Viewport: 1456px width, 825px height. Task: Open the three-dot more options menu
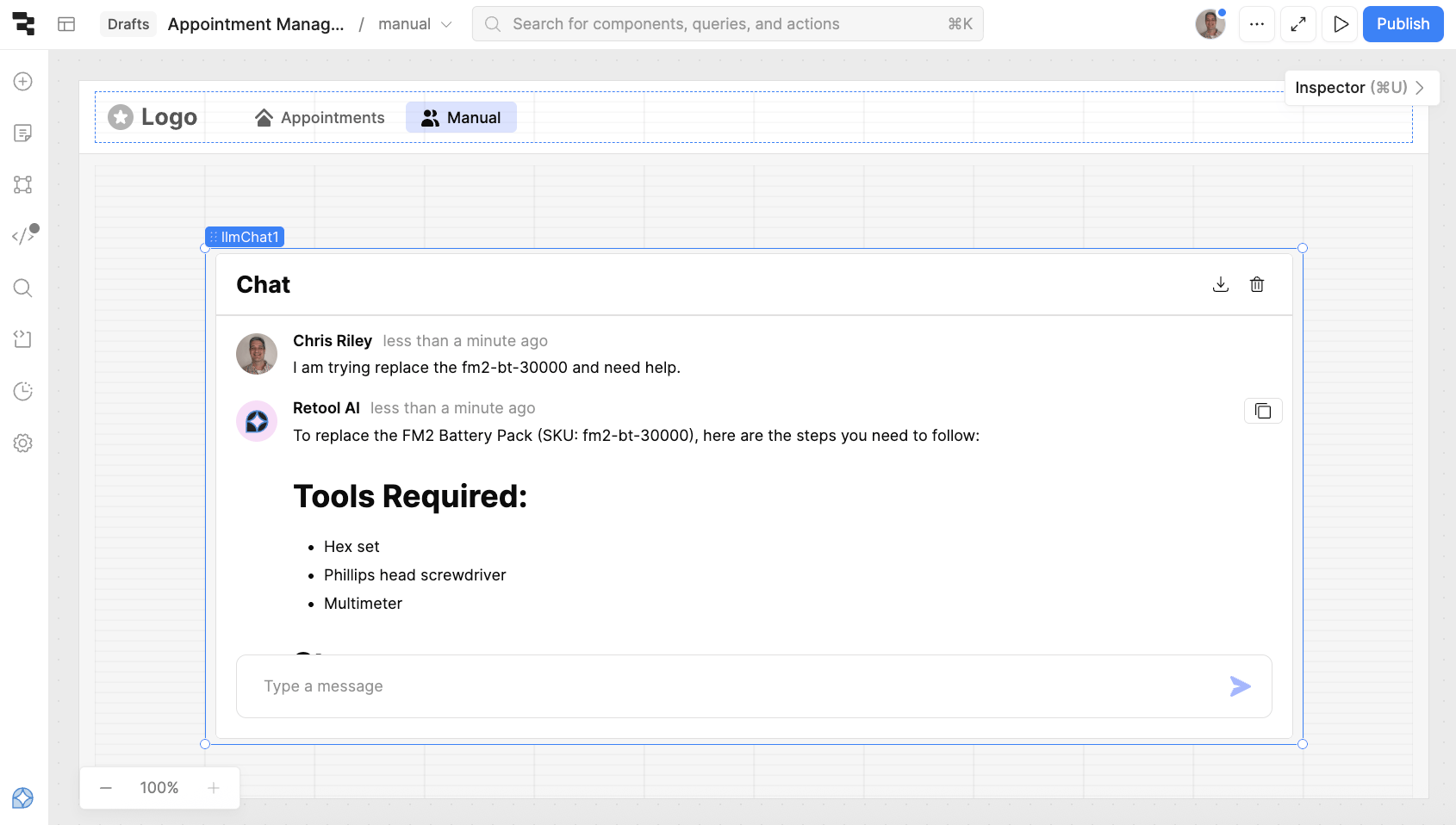[1256, 24]
